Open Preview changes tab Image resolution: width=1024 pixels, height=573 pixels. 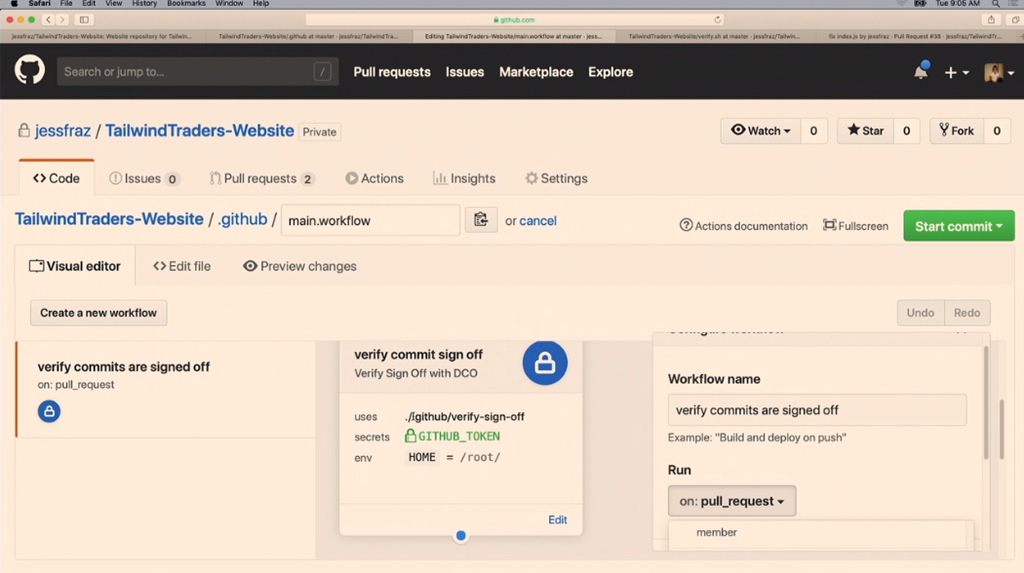pyautogui.click(x=300, y=266)
